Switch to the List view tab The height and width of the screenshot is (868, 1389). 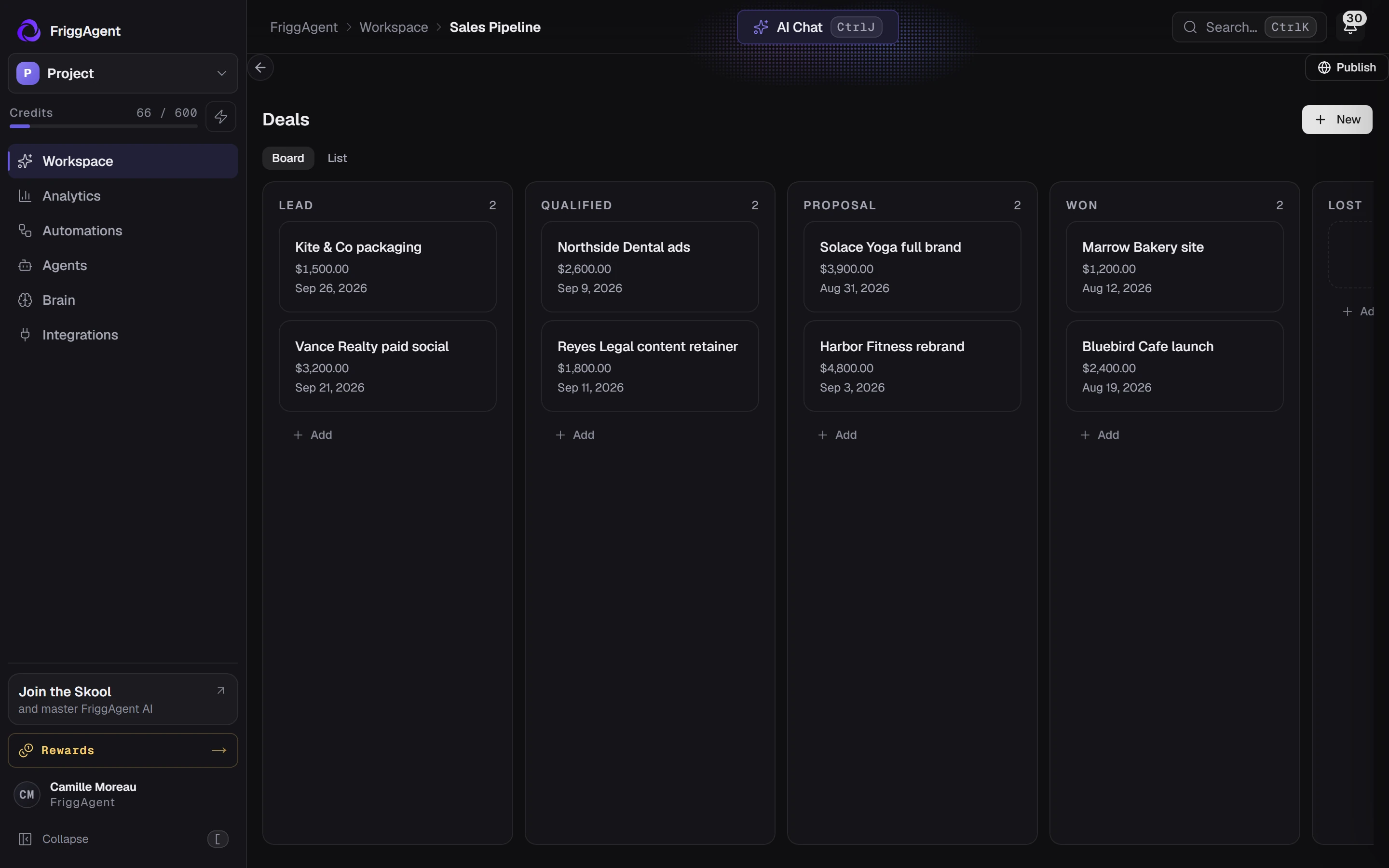pos(337,158)
